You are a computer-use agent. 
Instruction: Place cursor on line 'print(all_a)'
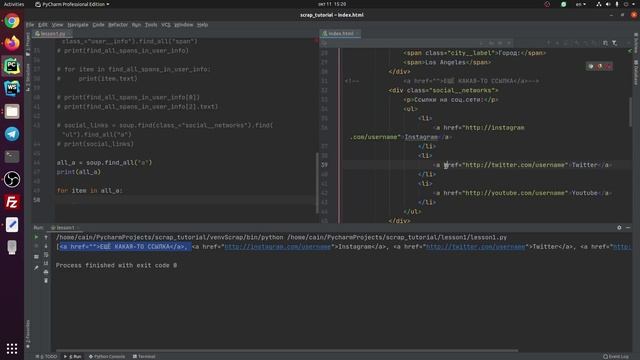click(78, 172)
